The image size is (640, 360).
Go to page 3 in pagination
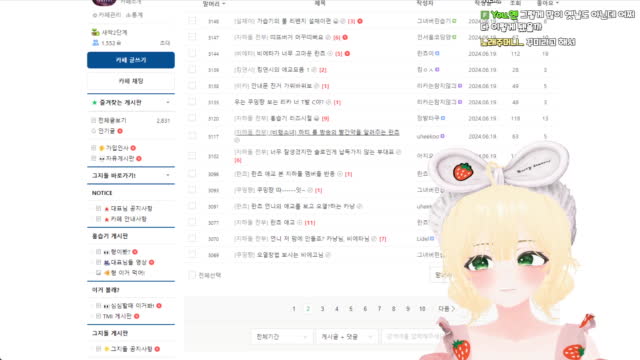(322, 309)
